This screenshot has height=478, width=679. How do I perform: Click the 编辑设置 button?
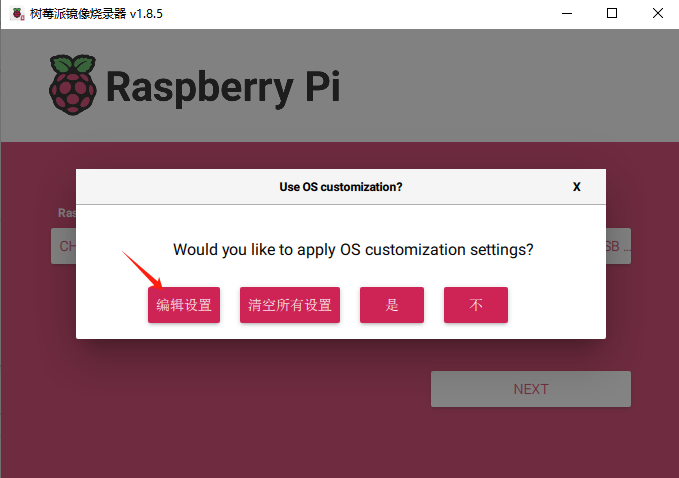(x=184, y=305)
